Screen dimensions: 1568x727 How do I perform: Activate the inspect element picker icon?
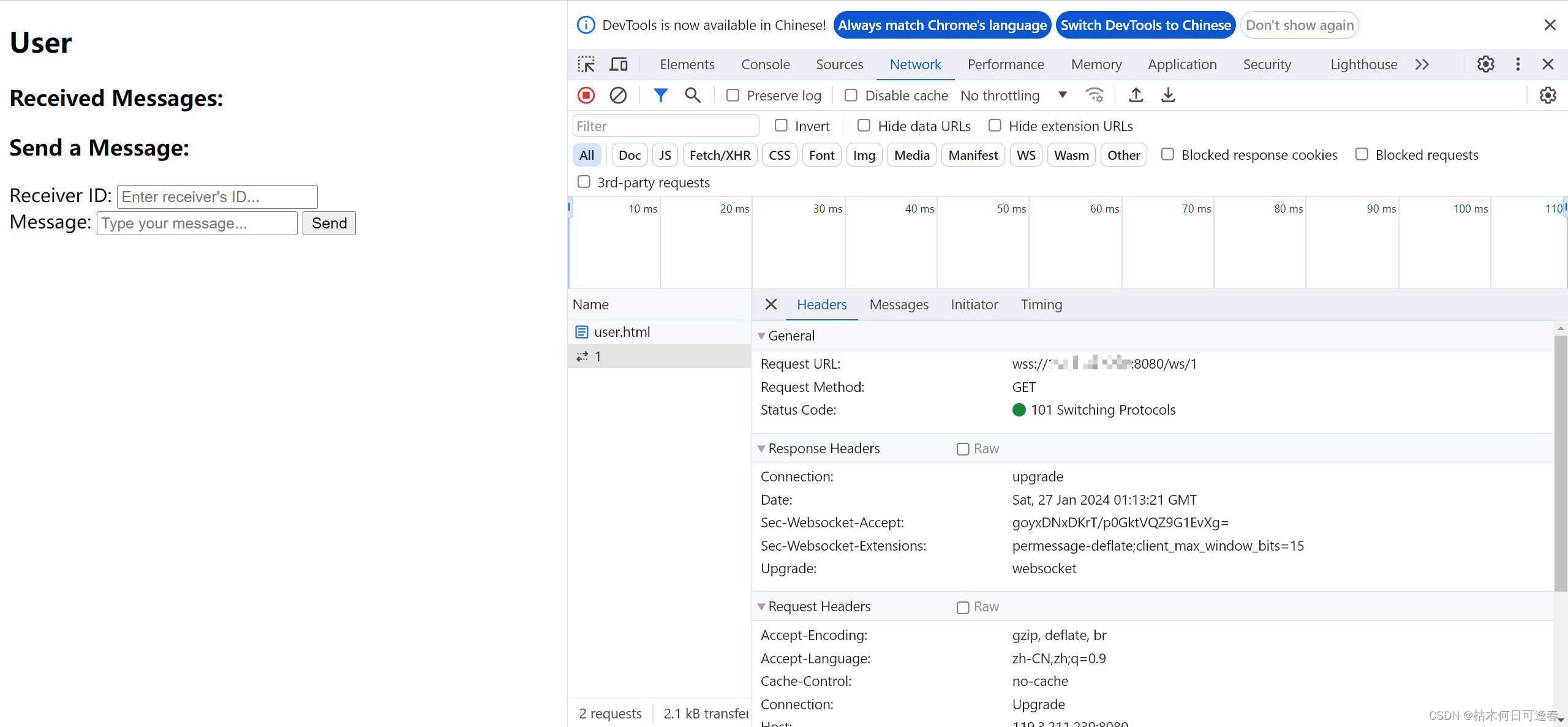[586, 64]
